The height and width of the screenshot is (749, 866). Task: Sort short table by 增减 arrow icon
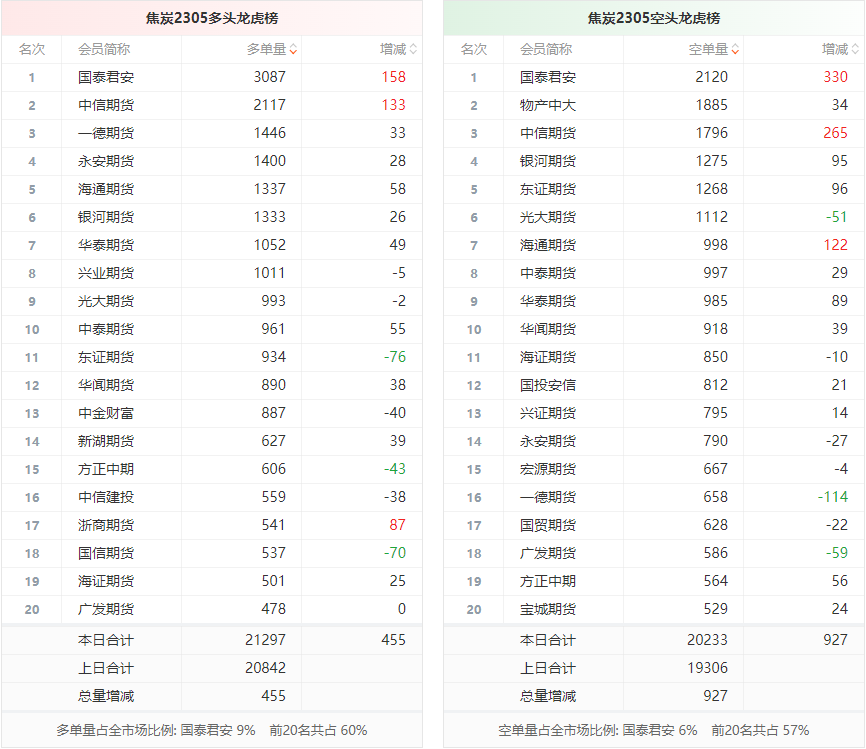coord(855,49)
